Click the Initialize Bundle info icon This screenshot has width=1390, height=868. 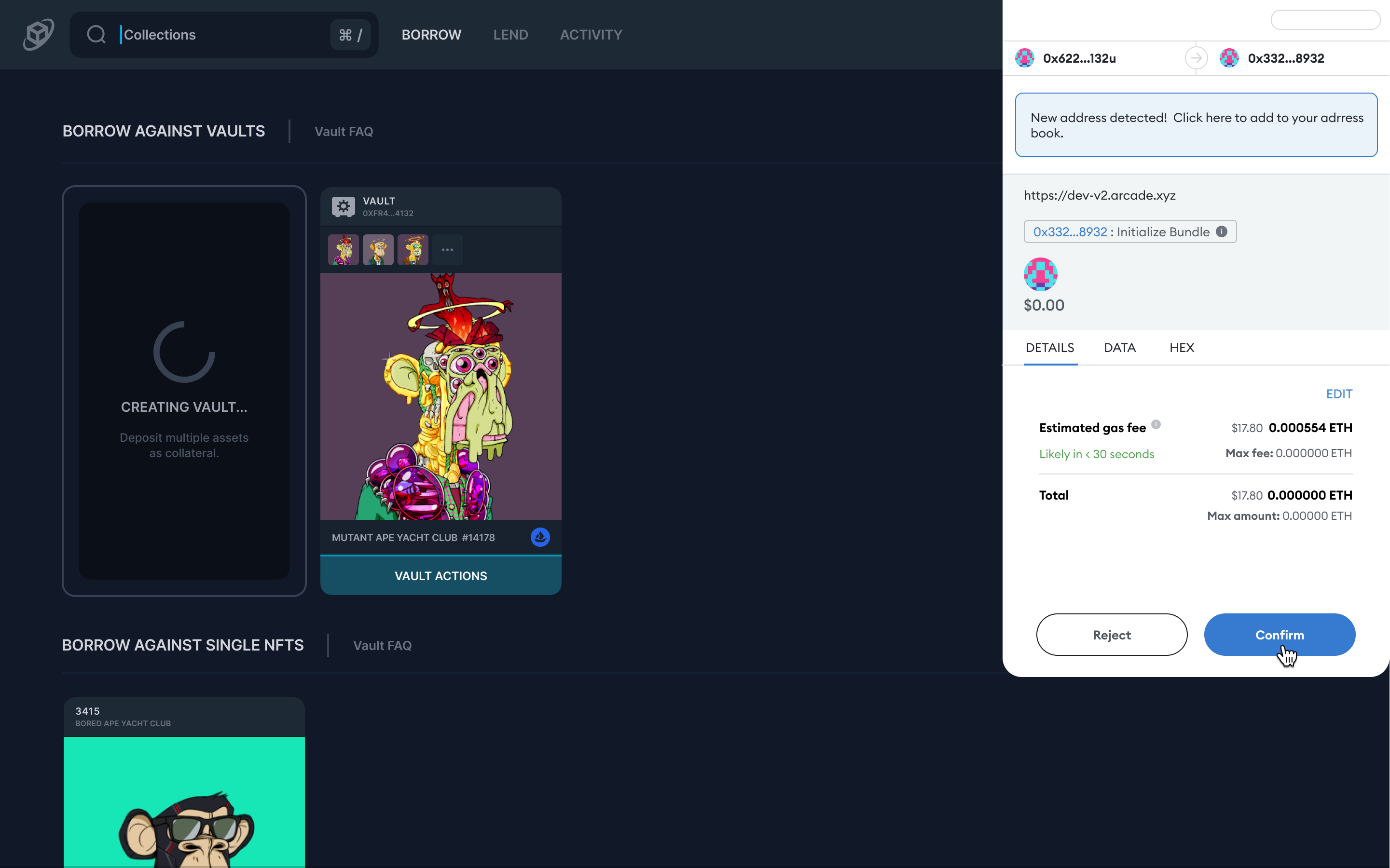coord(1222,231)
